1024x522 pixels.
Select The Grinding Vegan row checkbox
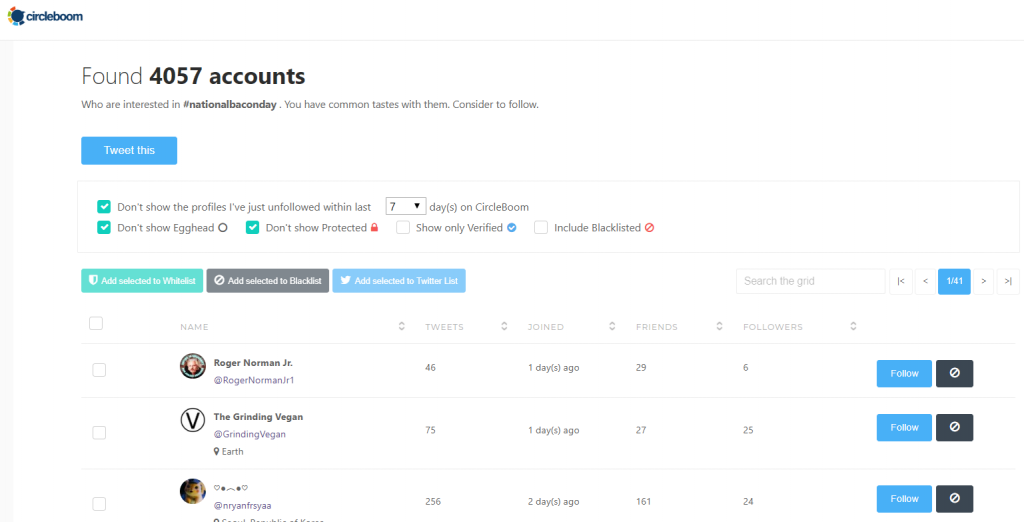click(x=99, y=432)
